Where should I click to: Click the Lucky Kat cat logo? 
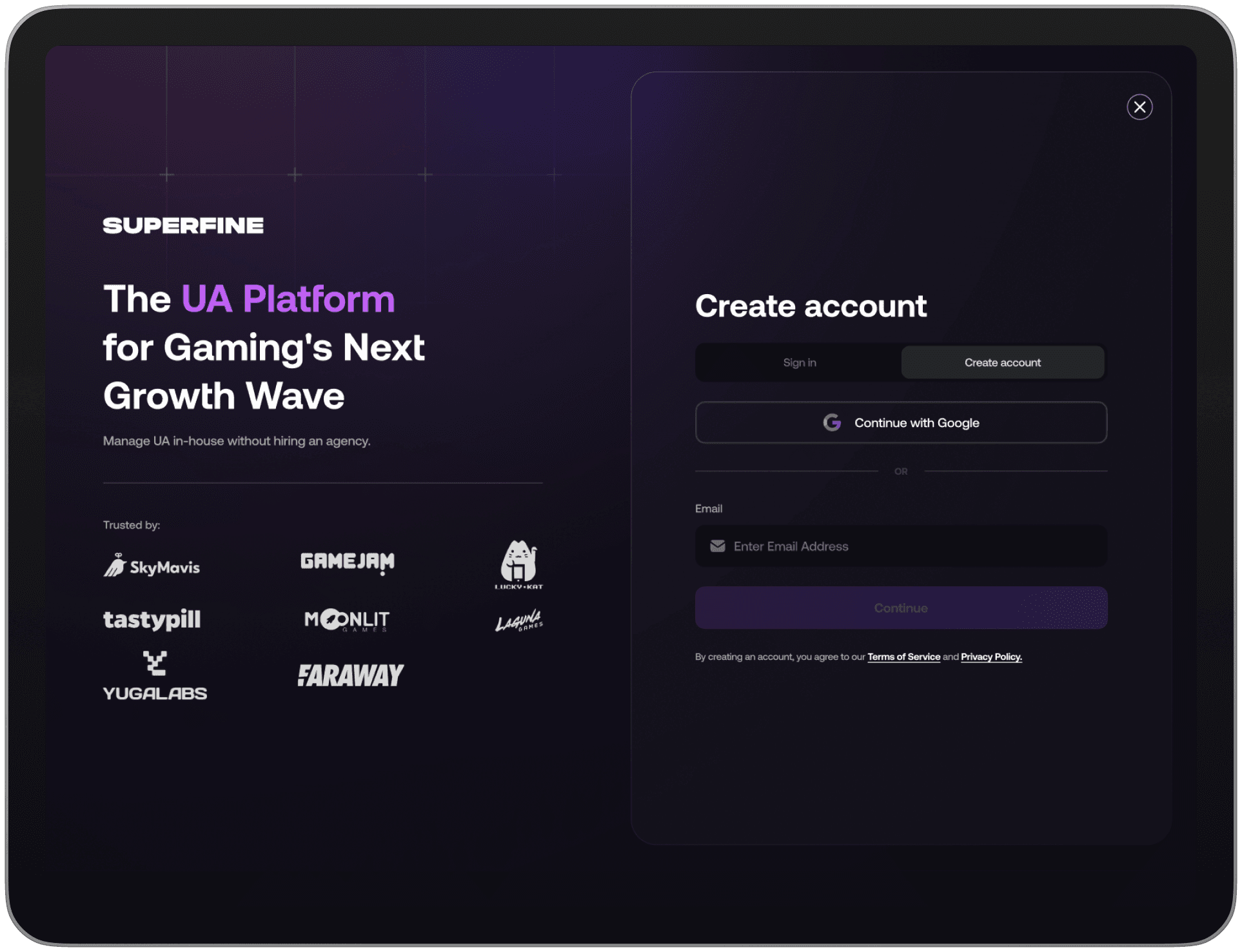(x=519, y=564)
